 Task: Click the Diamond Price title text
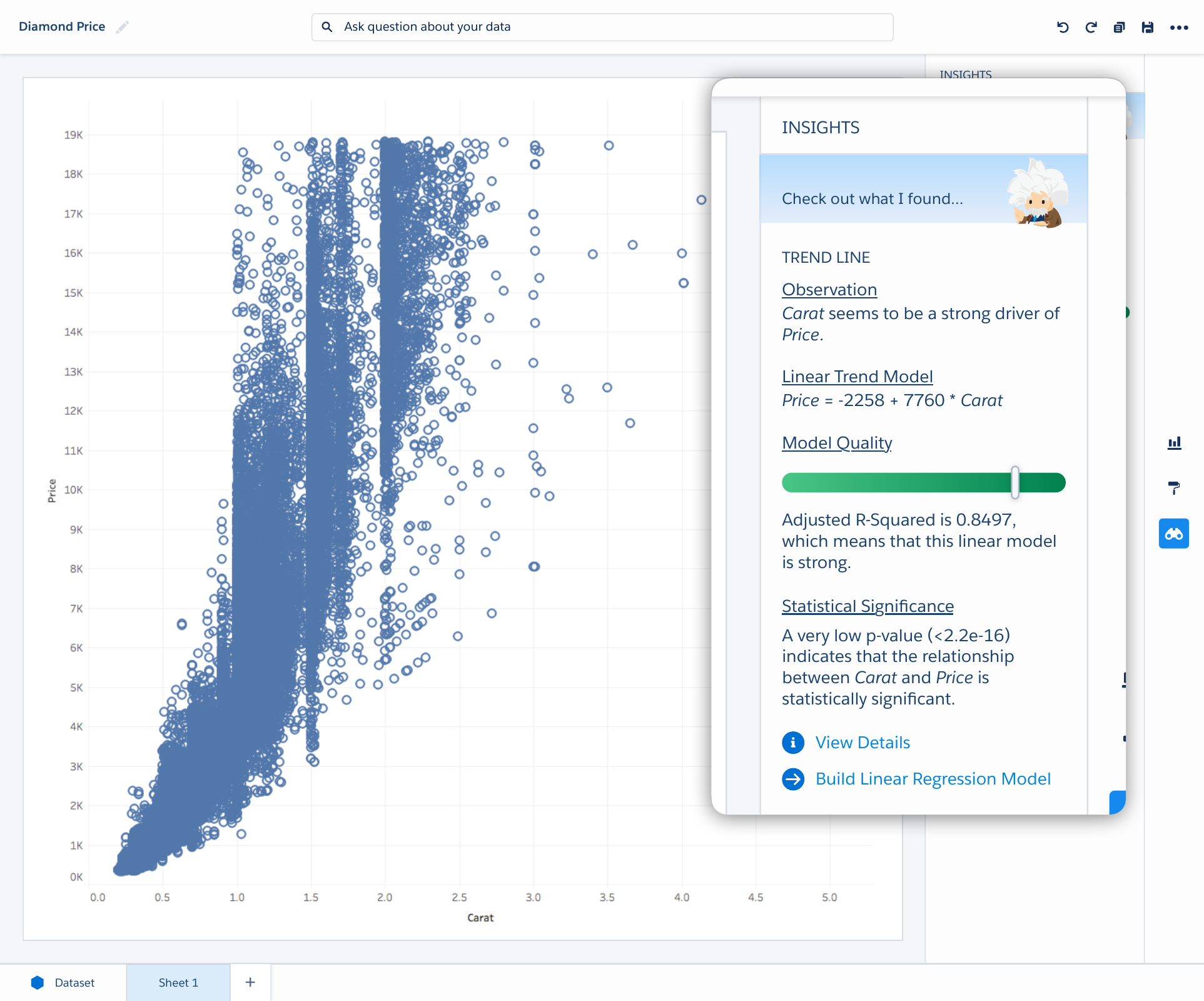(x=62, y=27)
